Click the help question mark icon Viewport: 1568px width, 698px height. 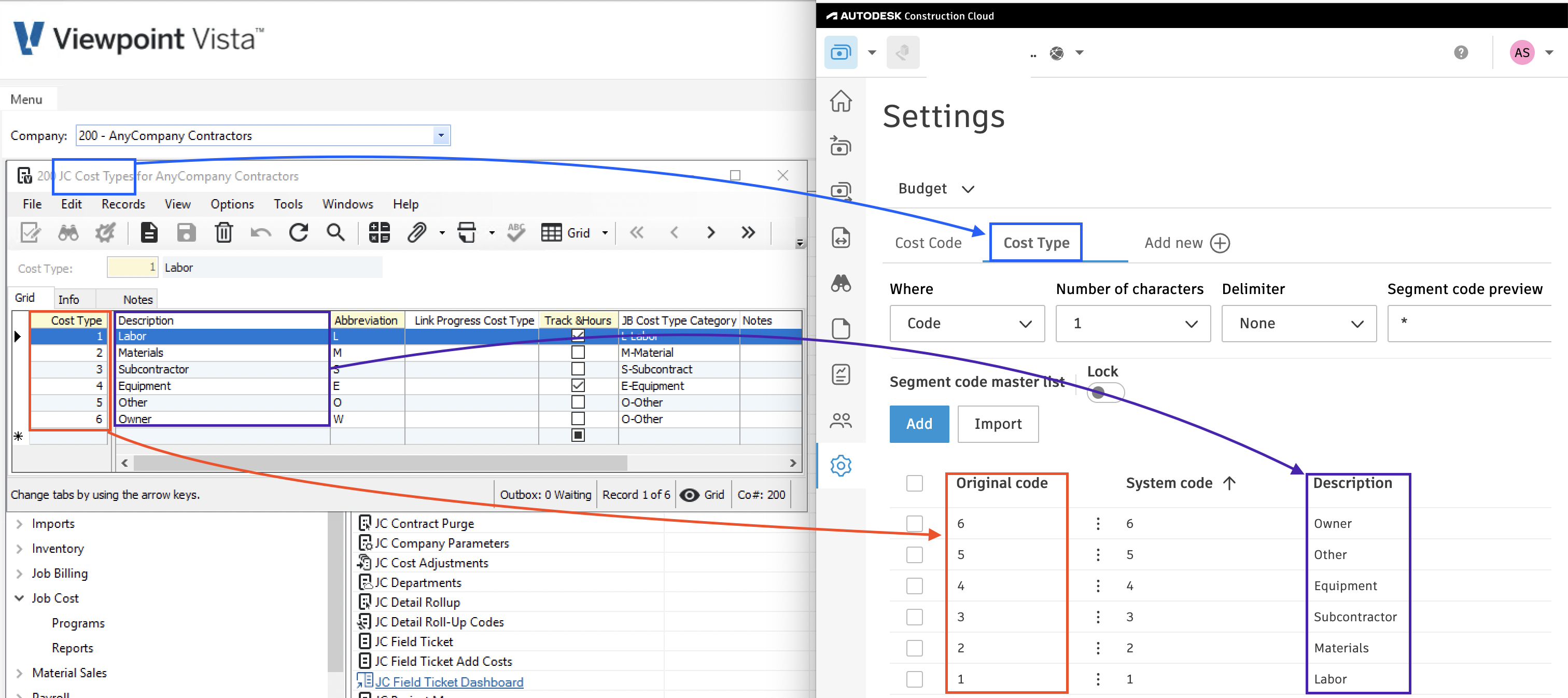(1461, 53)
